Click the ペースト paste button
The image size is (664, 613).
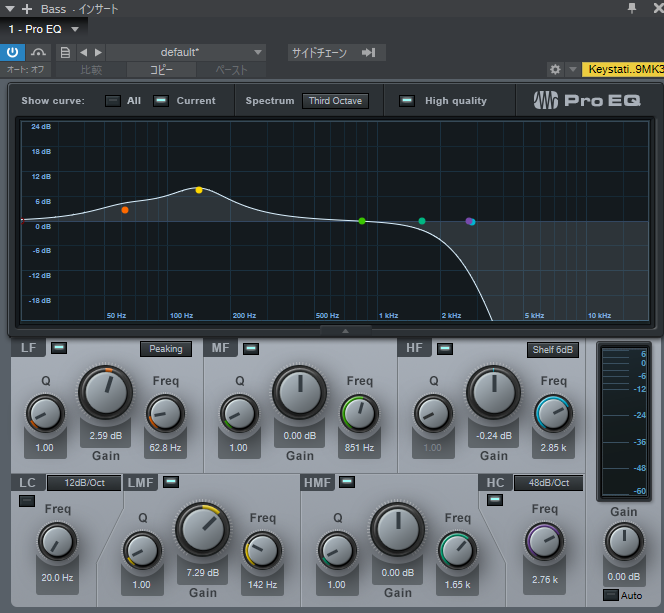[231, 70]
